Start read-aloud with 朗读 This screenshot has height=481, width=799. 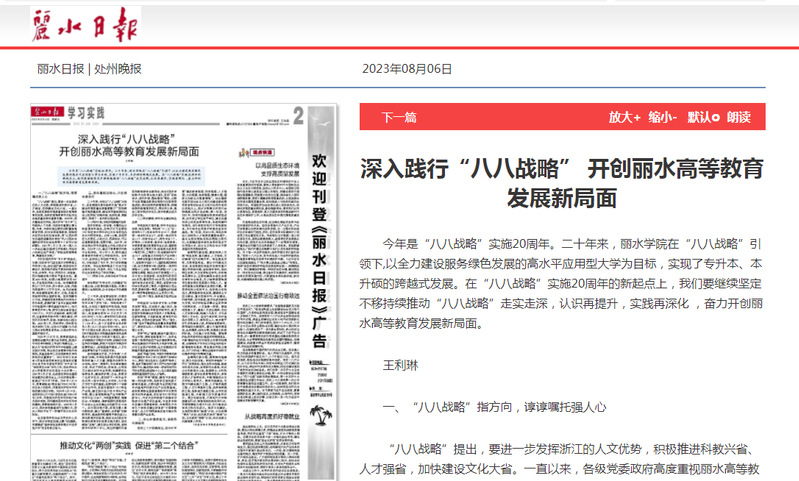tap(738, 117)
